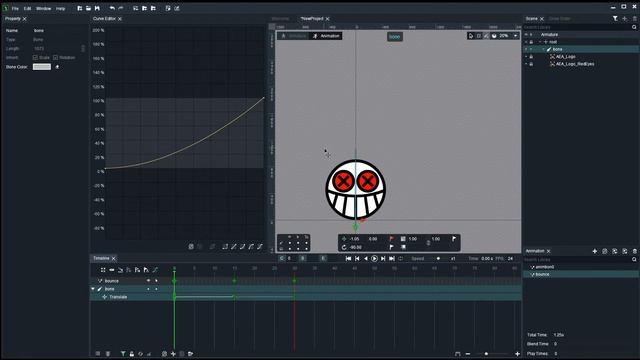Step to the previous frame button
This screenshot has height=360, width=640.
[357, 258]
